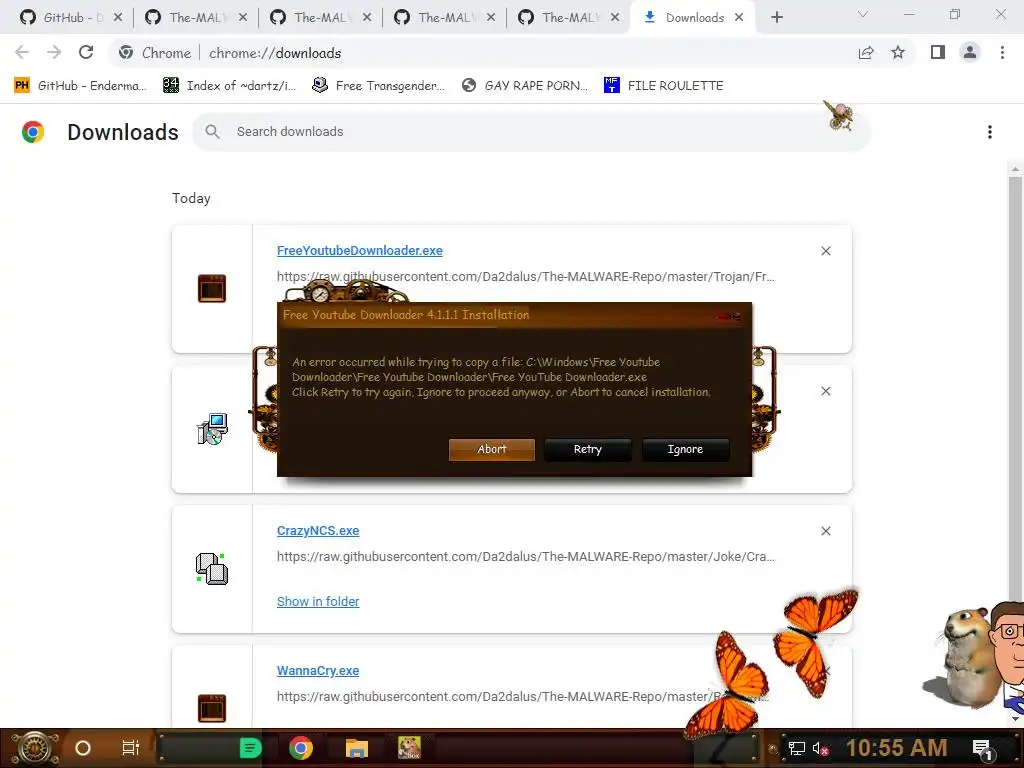
Task: Open the Chrome profile menu
Action: 970,53
